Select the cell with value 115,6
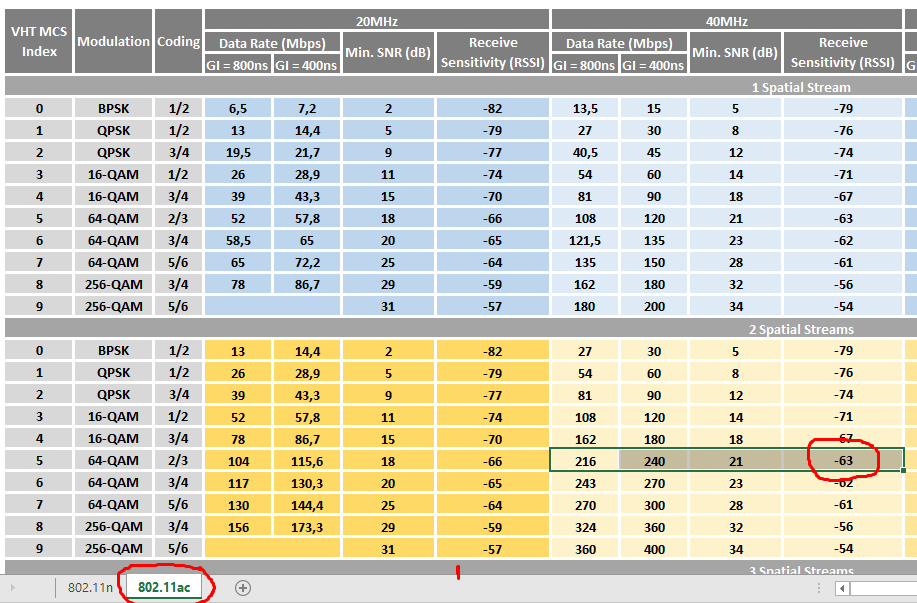 306,461
